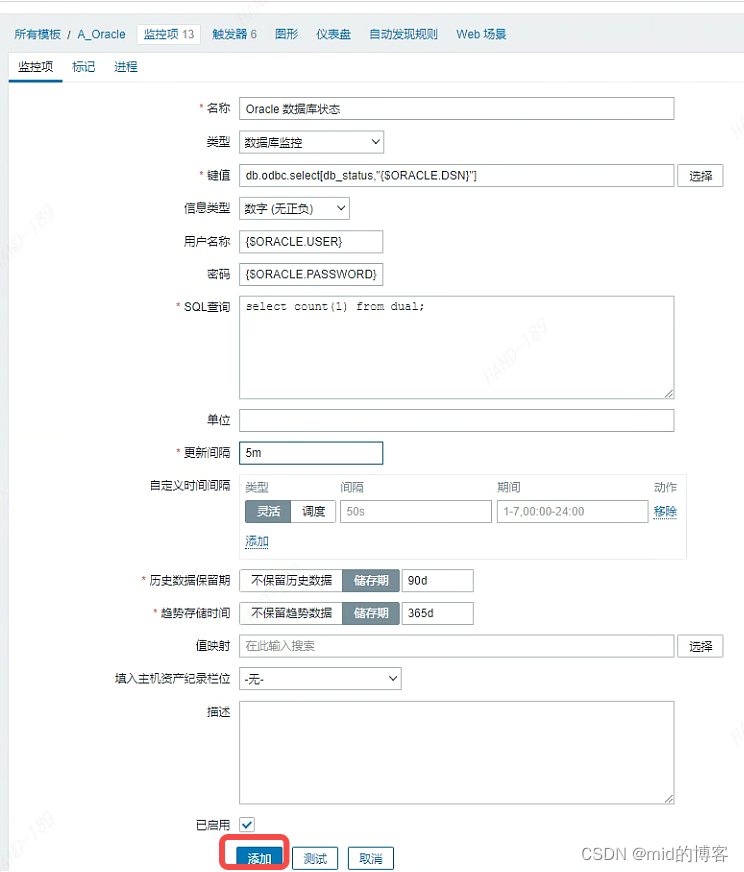Click the 描述 textarea resize handle

[669, 799]
